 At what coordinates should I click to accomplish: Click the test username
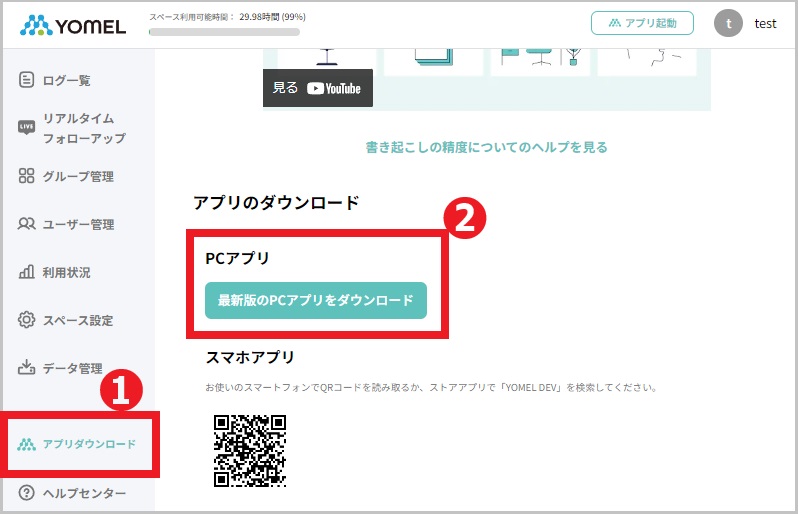pos(765,24)
